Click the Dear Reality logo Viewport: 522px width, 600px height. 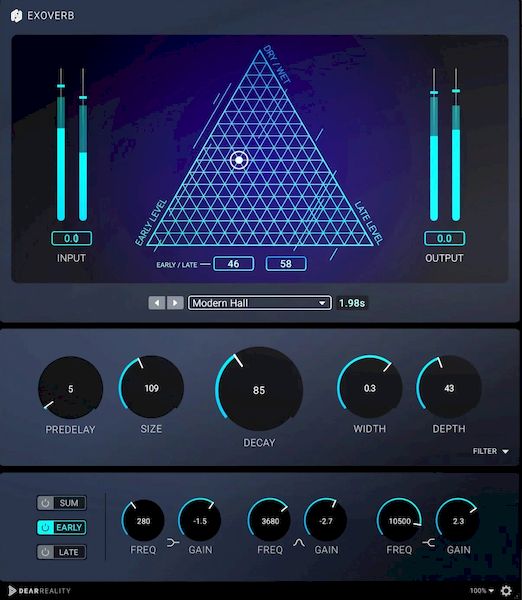[x=39, y=590]
